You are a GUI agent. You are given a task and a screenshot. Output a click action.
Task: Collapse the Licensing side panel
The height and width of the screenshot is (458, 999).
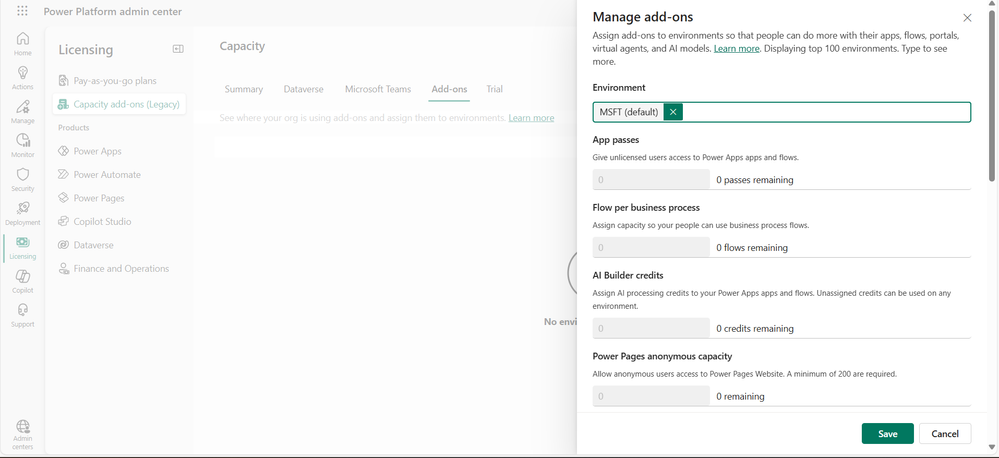[x=178, y=49]
